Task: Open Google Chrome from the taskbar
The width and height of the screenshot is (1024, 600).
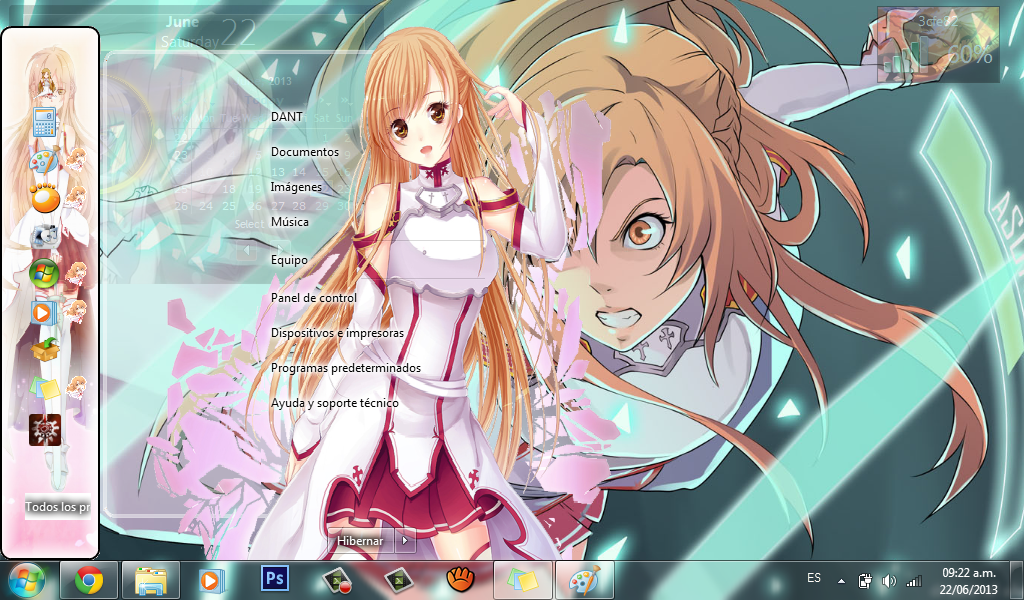Action: pyautogui.click(x=89, y=580)
